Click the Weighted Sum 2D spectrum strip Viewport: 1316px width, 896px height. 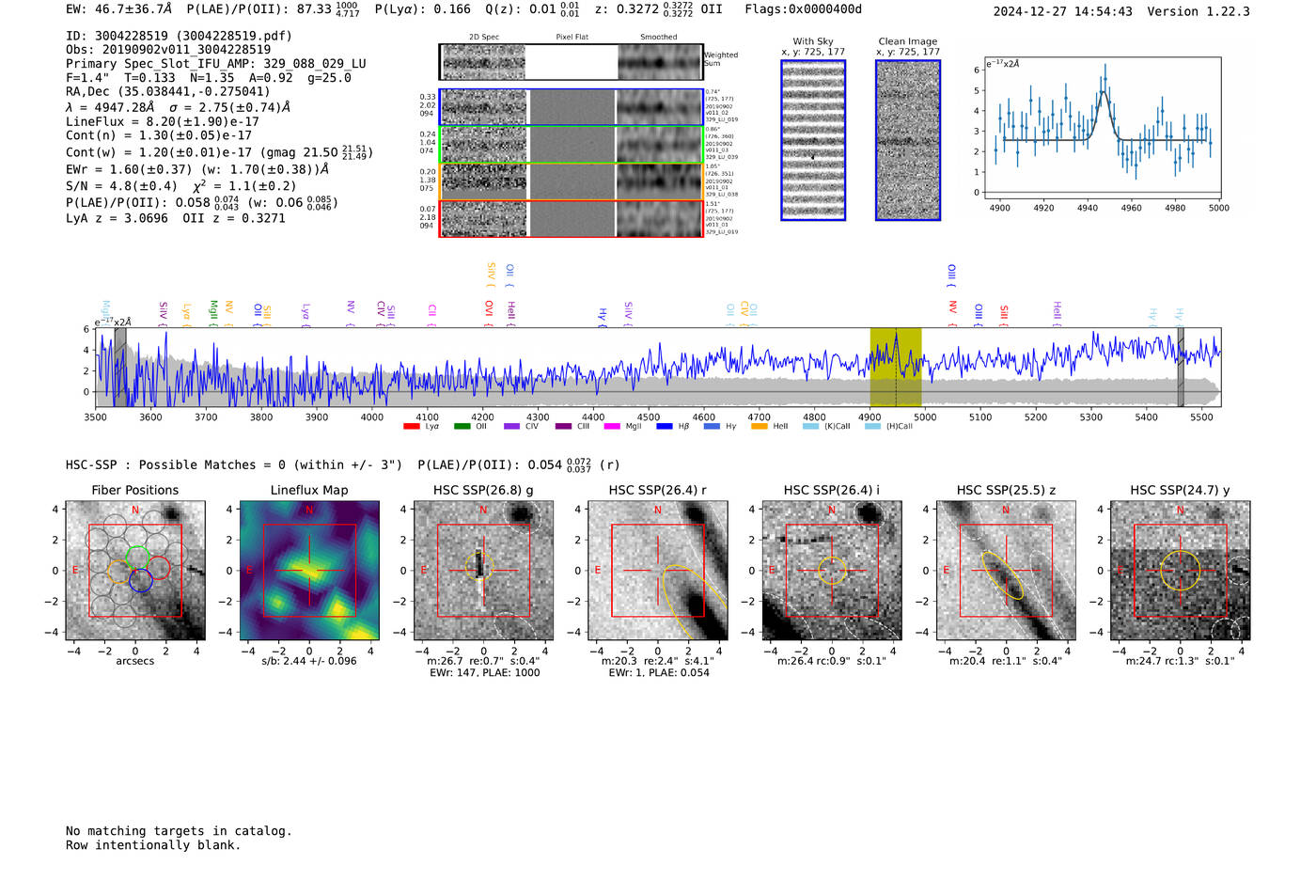tap(571, 62)
